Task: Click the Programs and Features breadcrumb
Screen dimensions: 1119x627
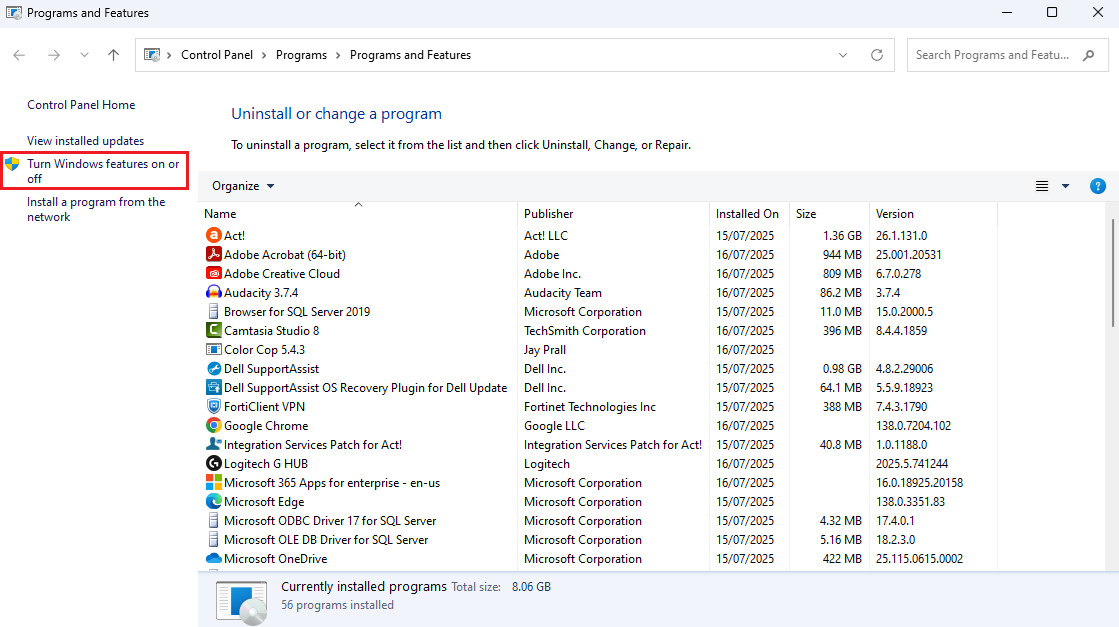Action: coord(410,55)
